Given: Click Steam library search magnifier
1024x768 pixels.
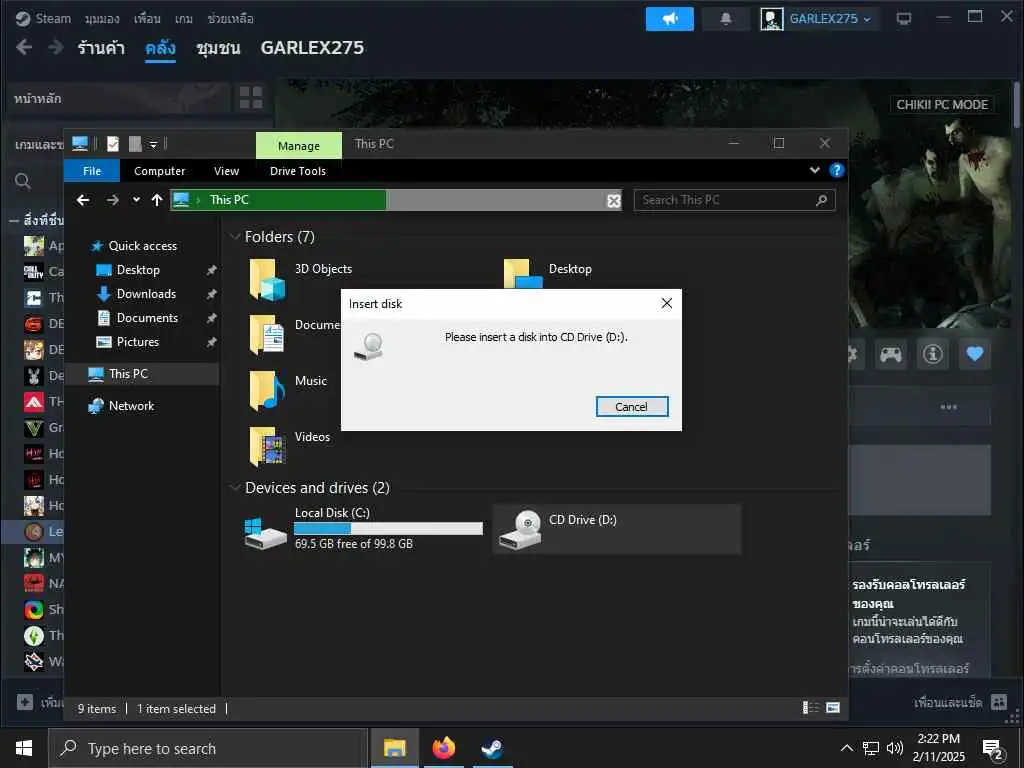Looking at the screenshot, I should (x=23, y=181).
